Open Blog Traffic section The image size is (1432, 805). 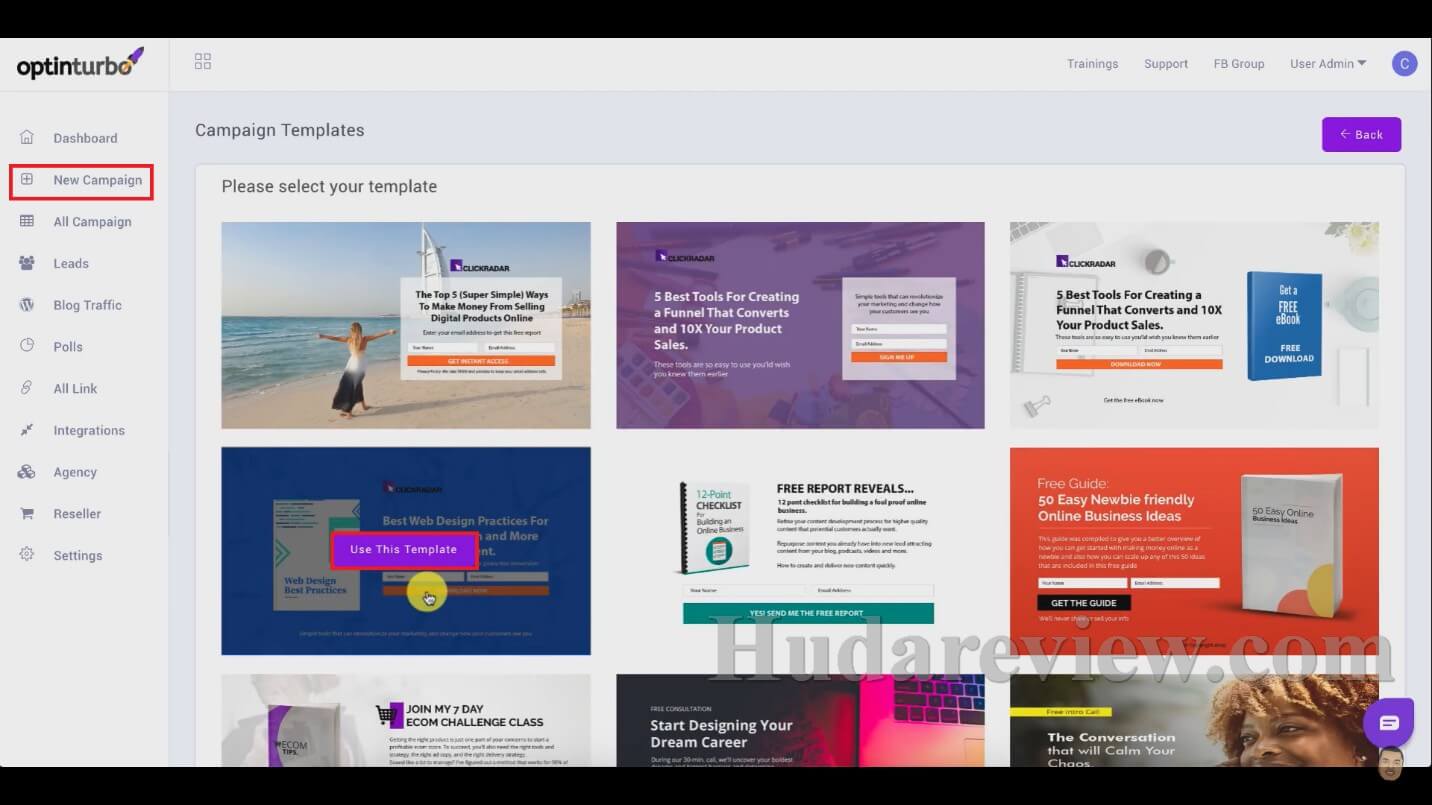pyautogui.click(x=87, y=305)
